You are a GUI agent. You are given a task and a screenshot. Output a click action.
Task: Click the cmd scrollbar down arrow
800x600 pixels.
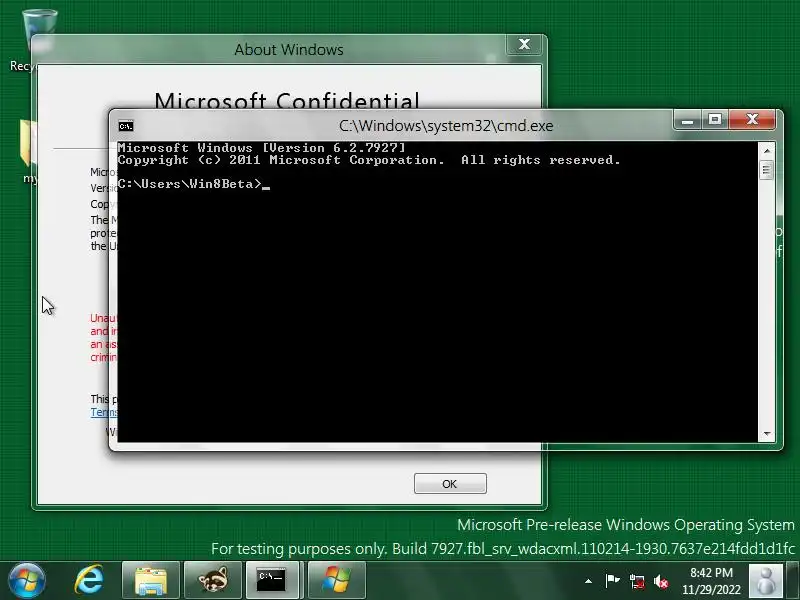point(767,434)
